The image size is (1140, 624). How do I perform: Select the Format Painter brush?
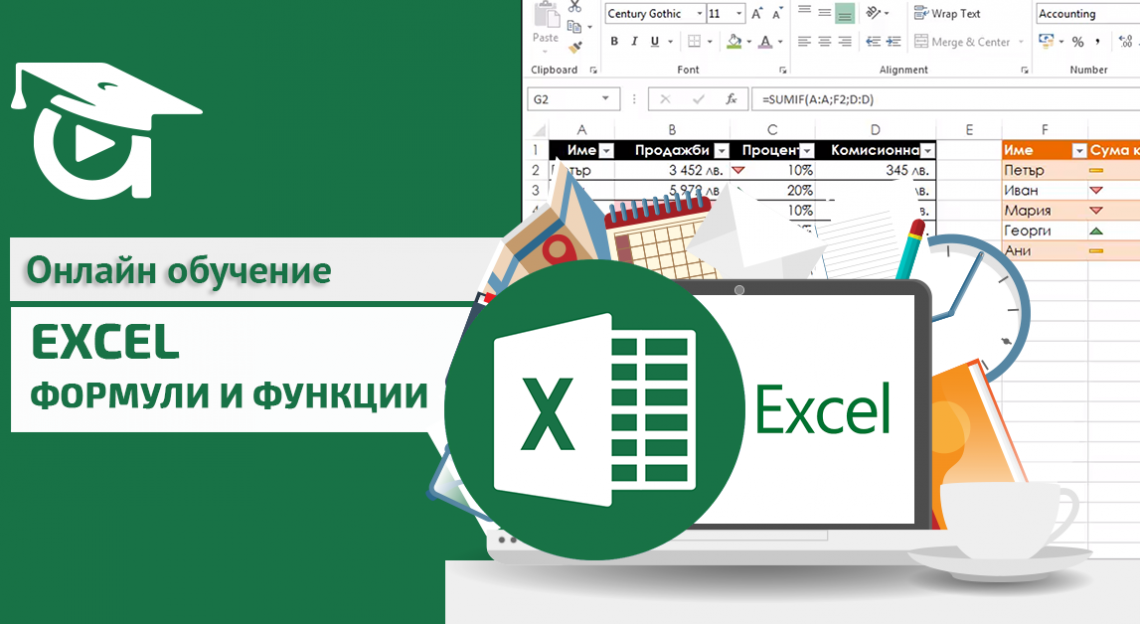coord(575,47)
